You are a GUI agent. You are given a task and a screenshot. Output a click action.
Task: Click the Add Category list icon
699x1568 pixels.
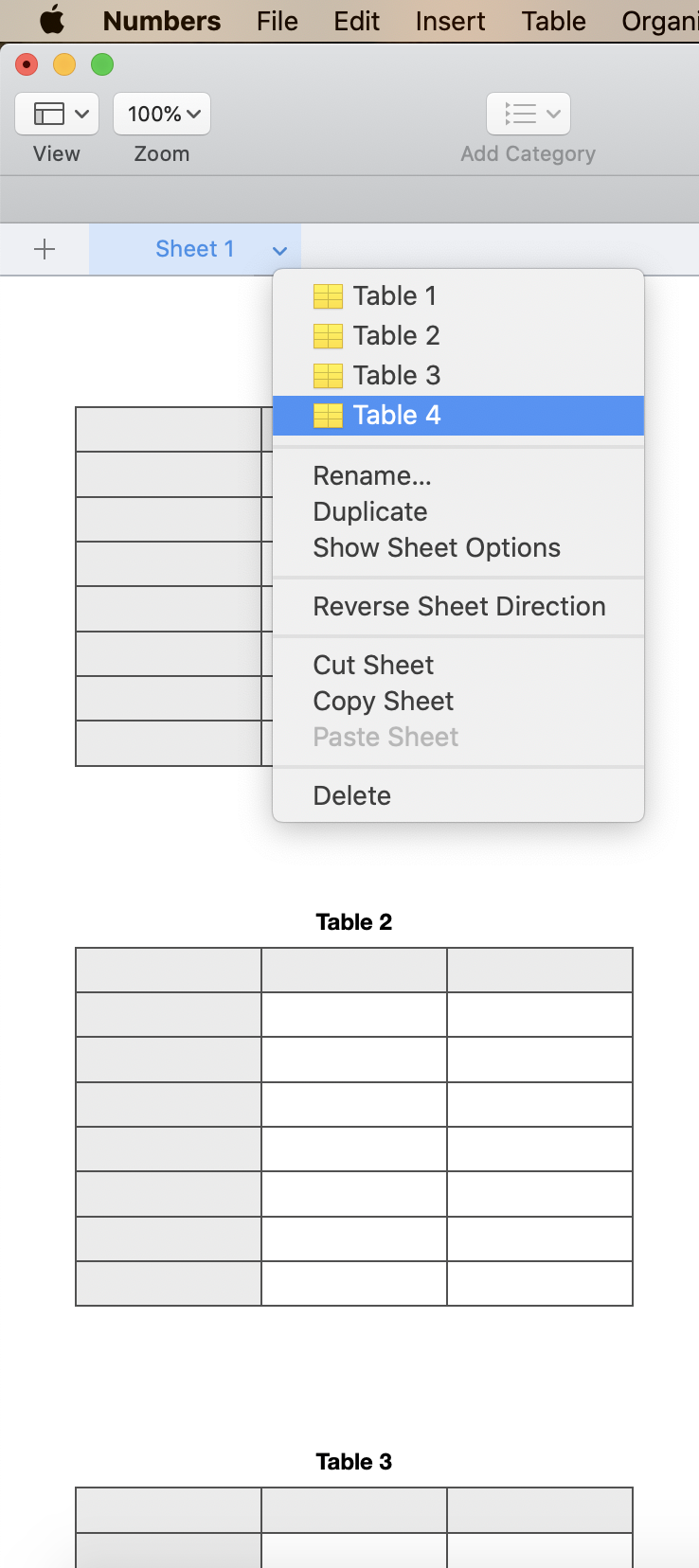[521, 114]
